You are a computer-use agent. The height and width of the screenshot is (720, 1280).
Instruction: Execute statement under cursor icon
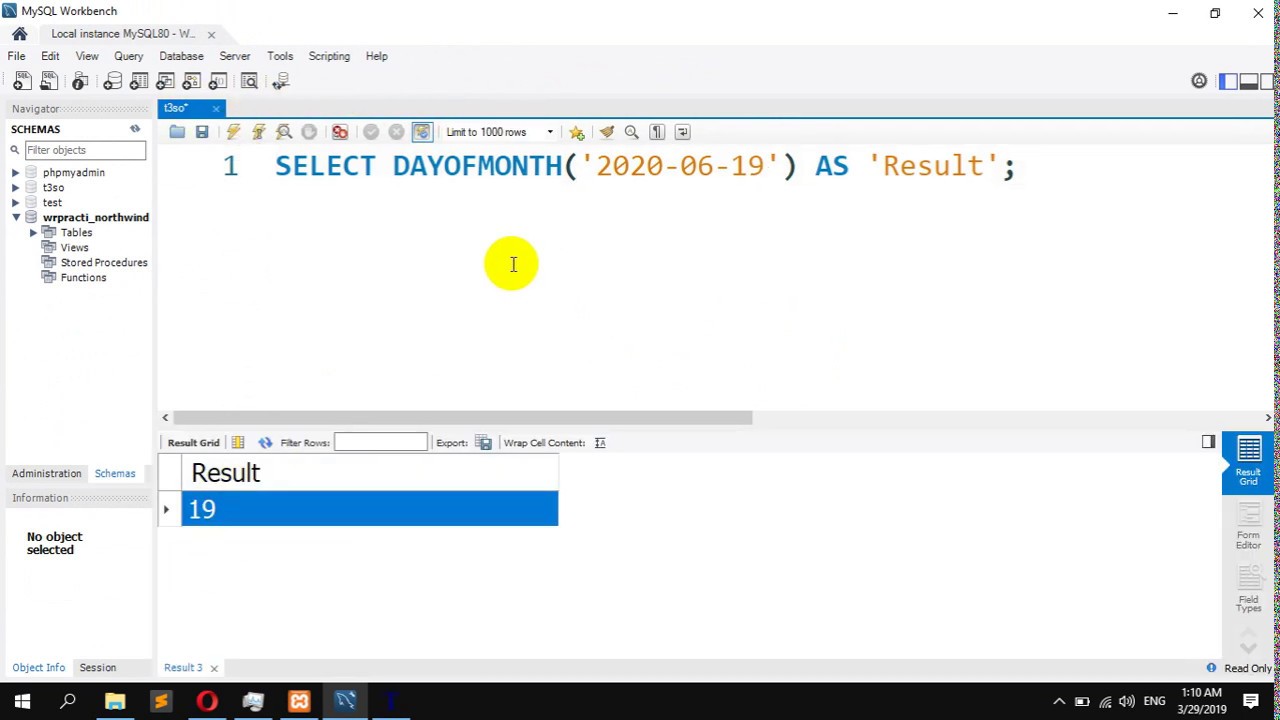coord(259,132)
